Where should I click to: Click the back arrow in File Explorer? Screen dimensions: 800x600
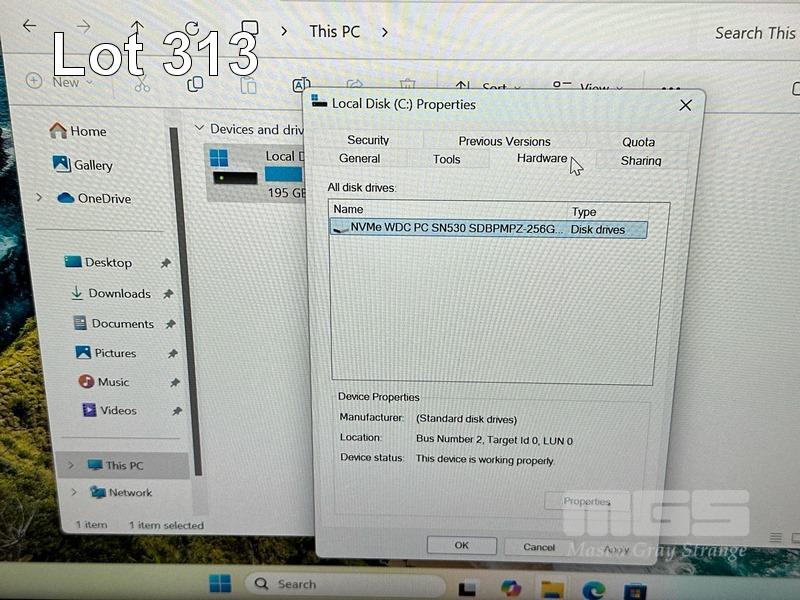30,27
